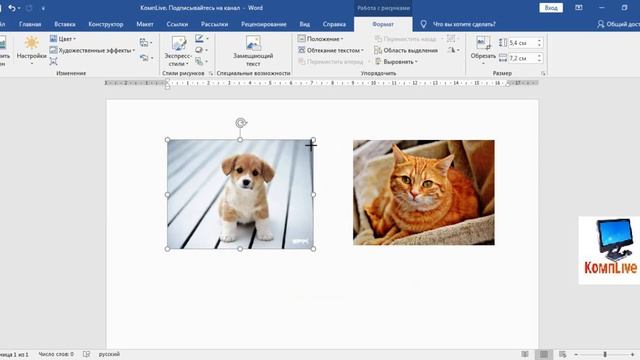Click the shape width field 7,2 см
The height and width of the screenshot is (360, 640).
(x=522, y=58)
